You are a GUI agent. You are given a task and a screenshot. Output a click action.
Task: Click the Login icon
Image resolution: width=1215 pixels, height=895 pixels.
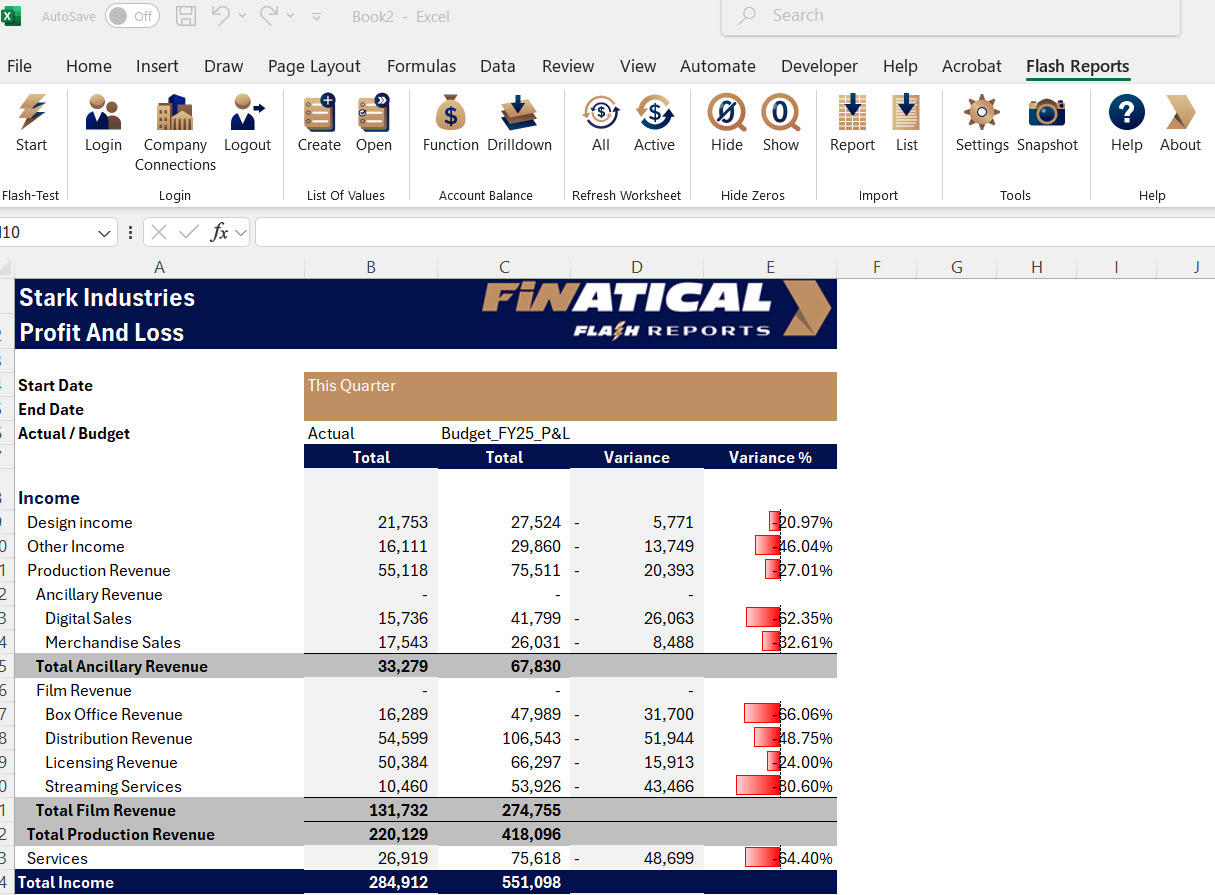[103, 112]
